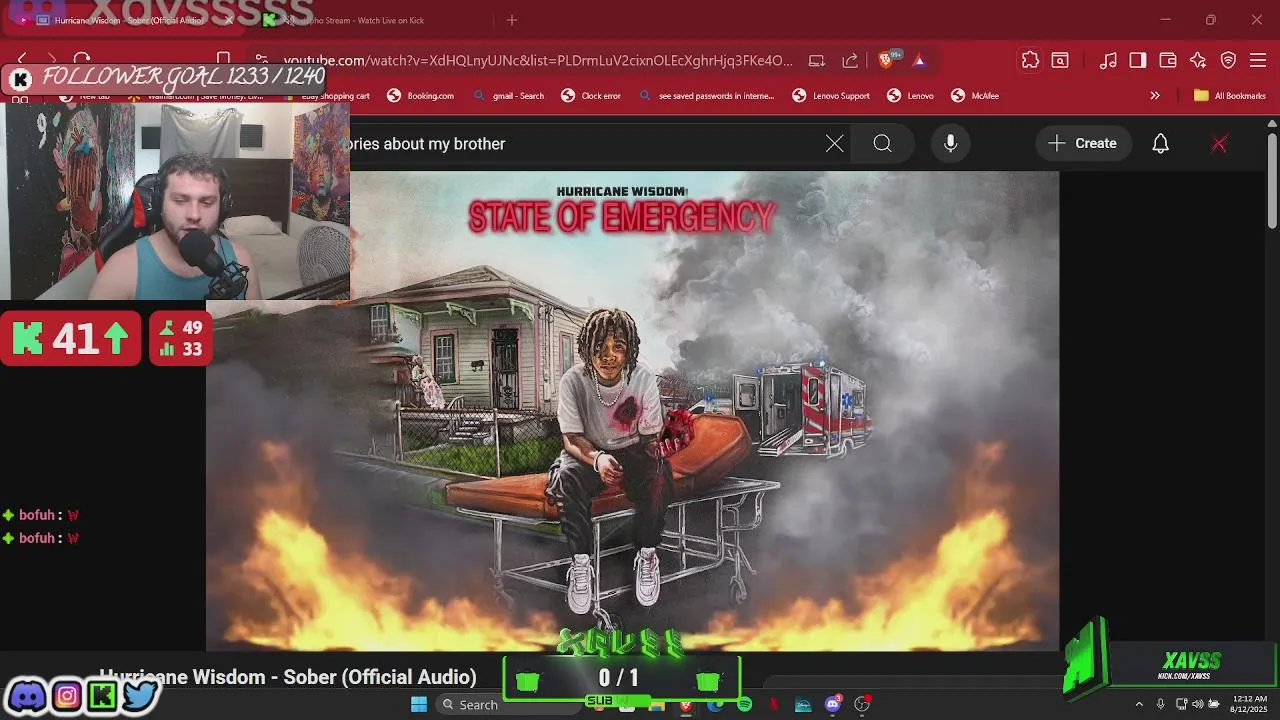
Task: Toggle the browser sidebar panel icon
Action: click(x=1138, y=60)
